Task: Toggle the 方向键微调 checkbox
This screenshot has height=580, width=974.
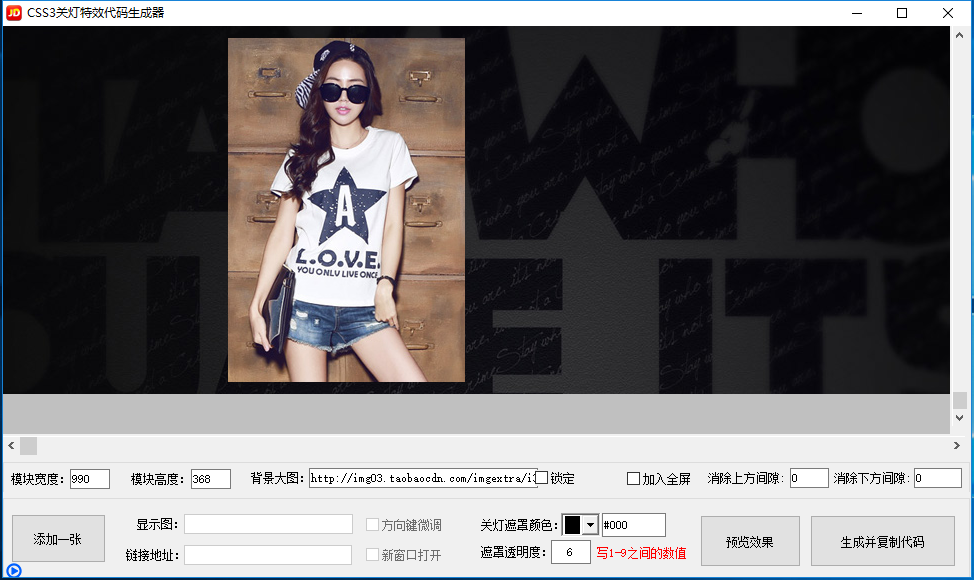Action: pos(372,525)
